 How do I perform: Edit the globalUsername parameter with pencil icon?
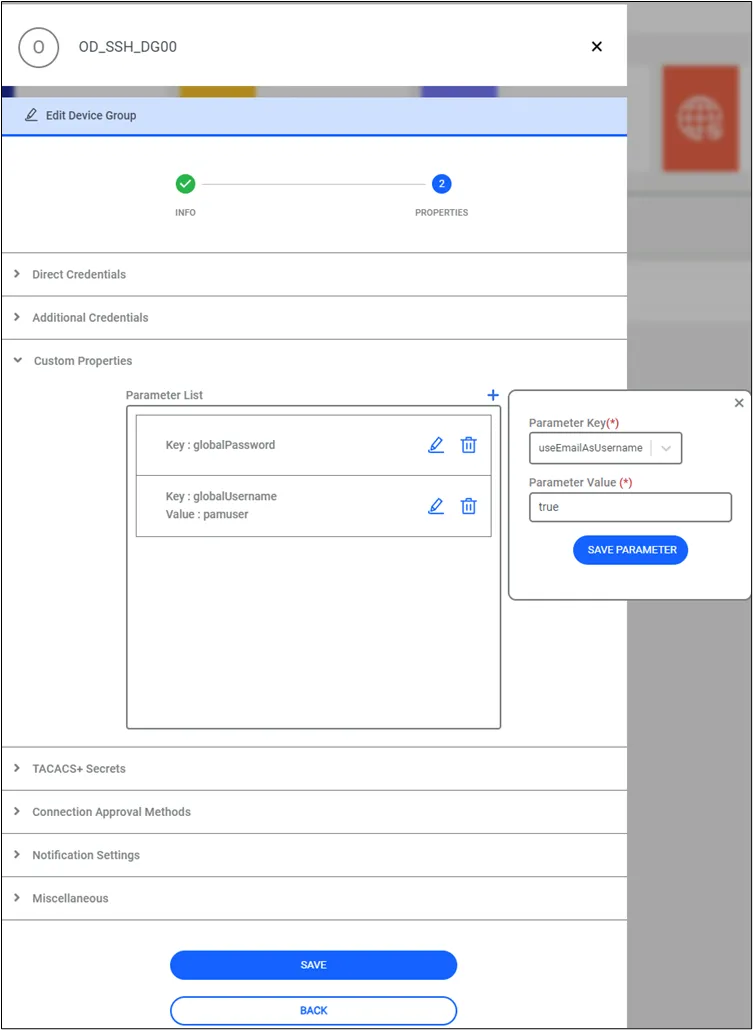[436, 506]
